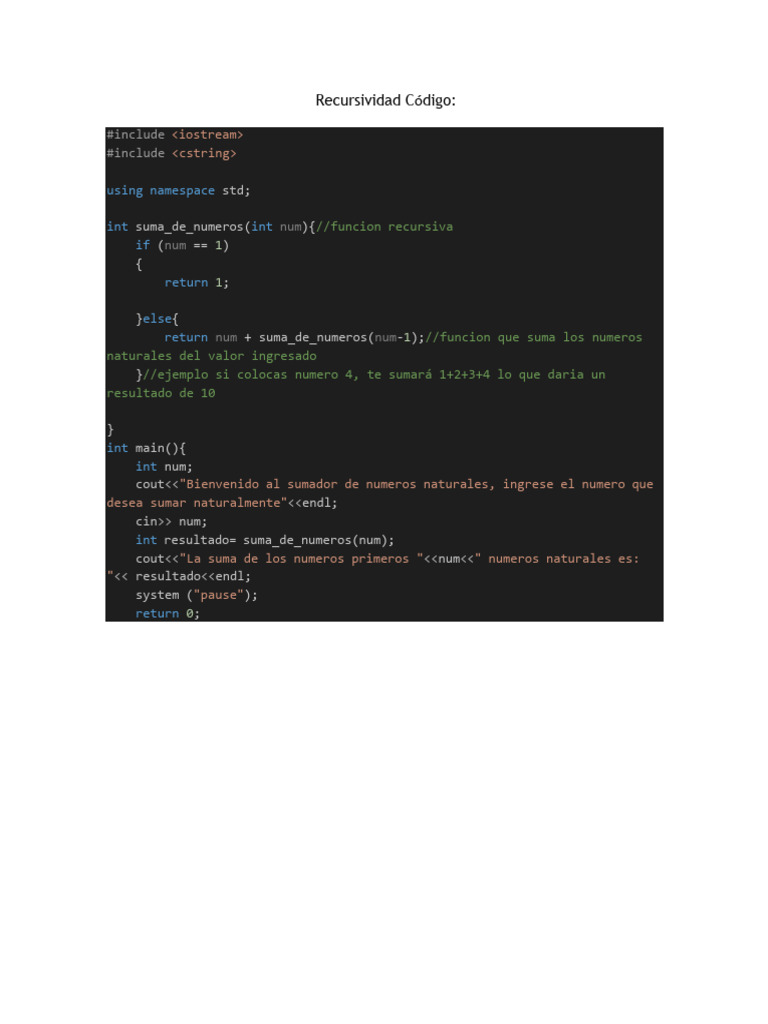The image size is (768, 1024).
Task: Click the 'cin>> num;' line
Action: click(171, 522)
